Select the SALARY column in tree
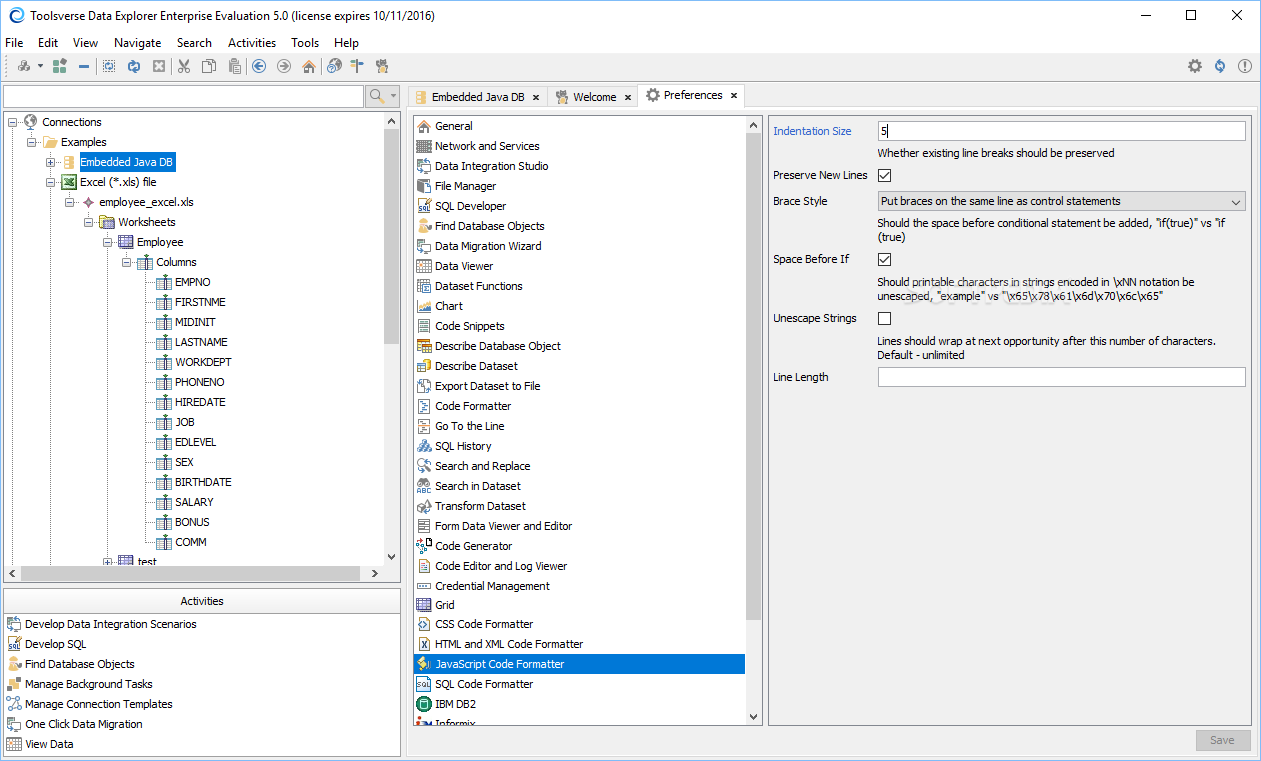1261x761 pixels. click(194, 502)
